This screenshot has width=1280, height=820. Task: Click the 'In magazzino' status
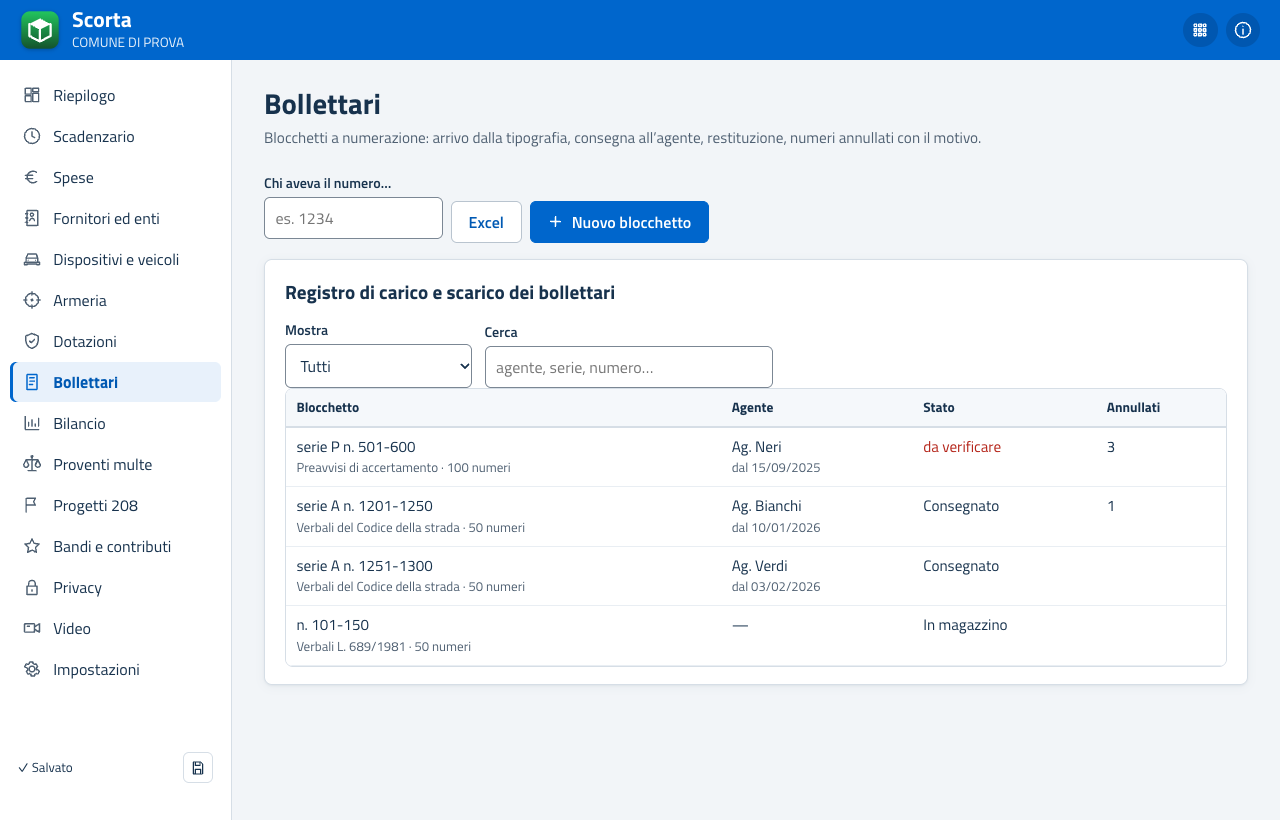pyautogui.click(x=965, y=625)
